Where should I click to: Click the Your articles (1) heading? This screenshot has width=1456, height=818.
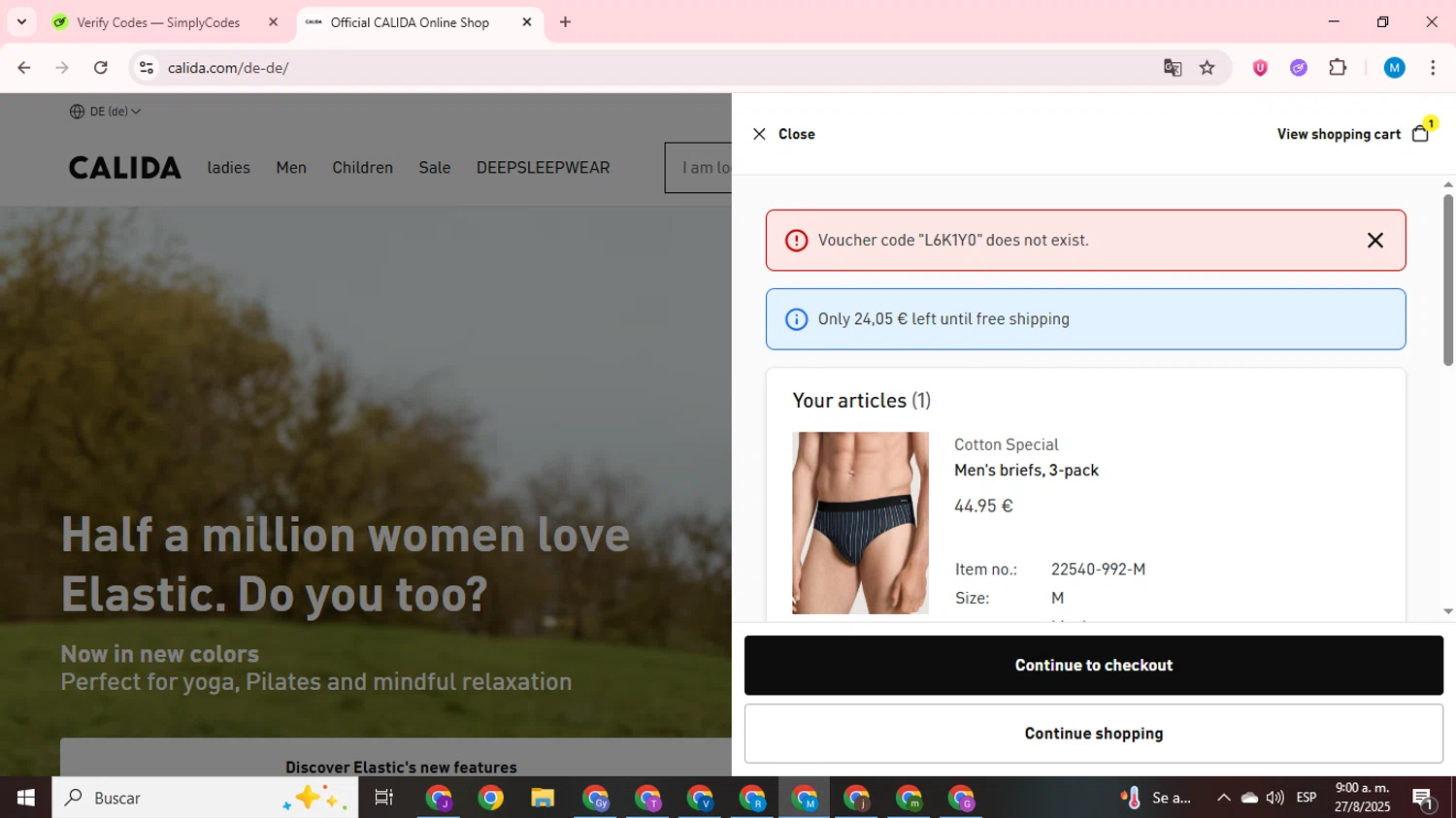pos(861,401)
